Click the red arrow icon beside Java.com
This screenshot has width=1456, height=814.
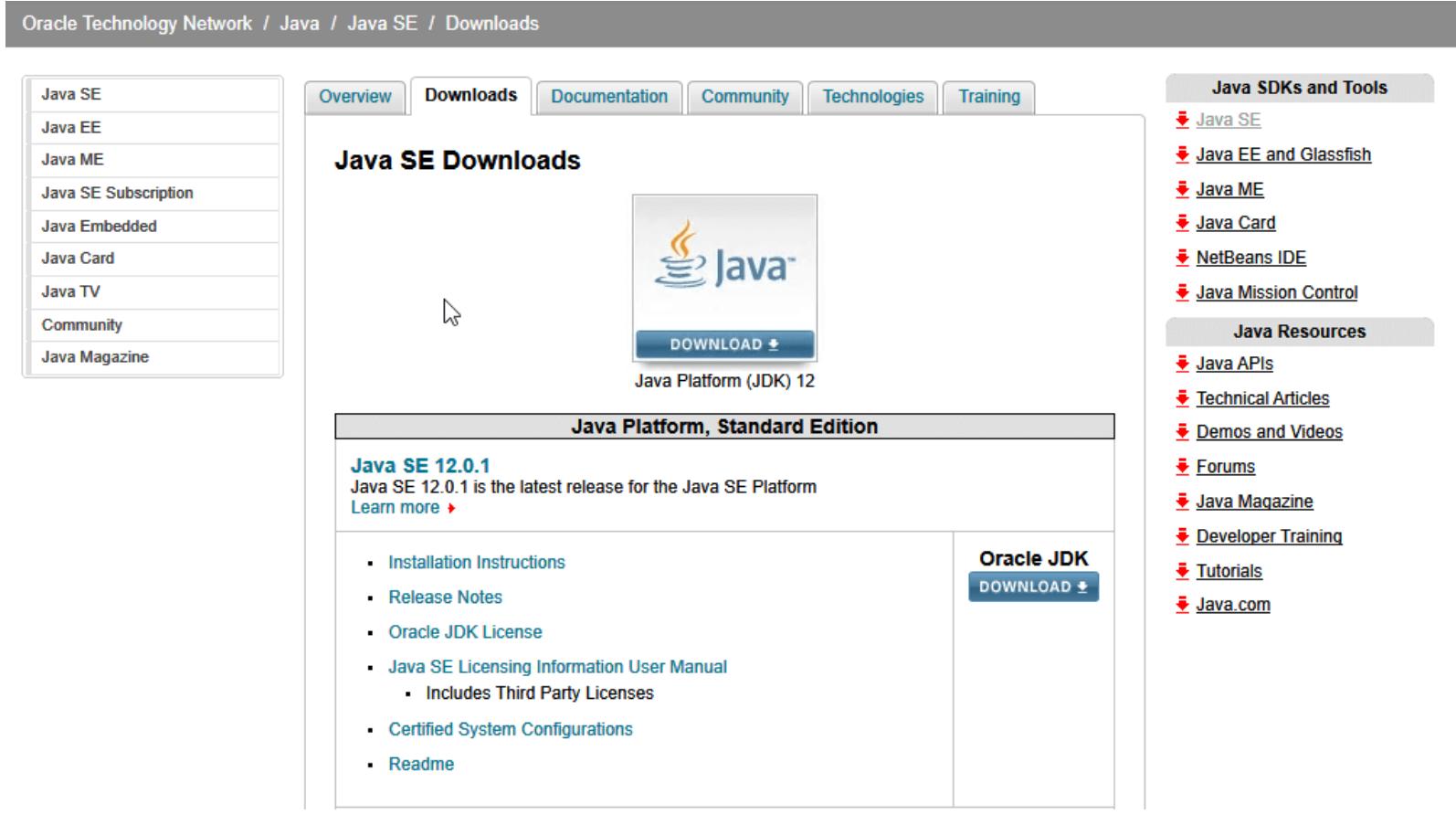1183,604
